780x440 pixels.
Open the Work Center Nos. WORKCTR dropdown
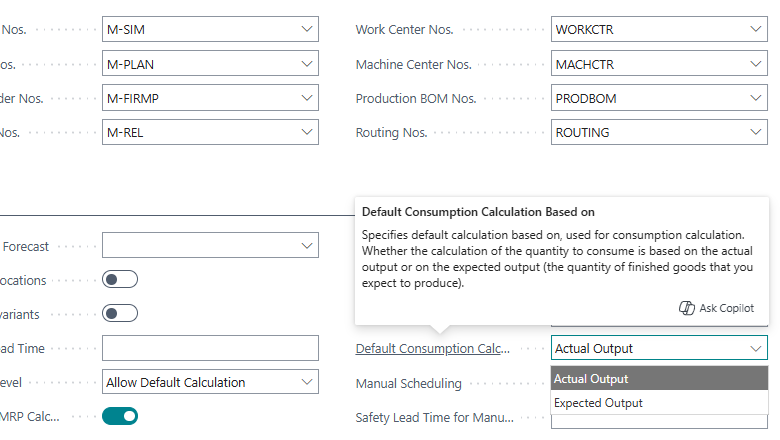tap(755, 30)
